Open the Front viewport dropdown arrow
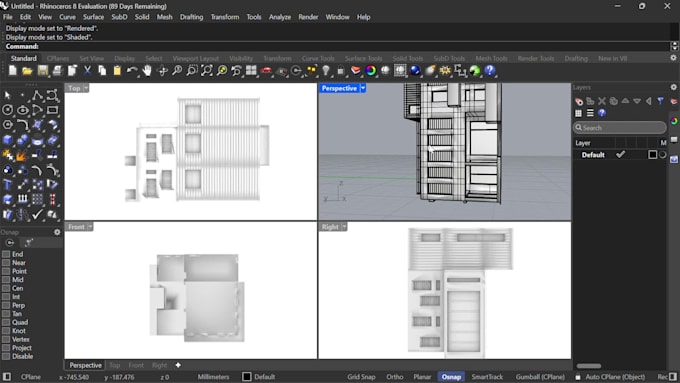The image size is (680, 383). (90, 227)
